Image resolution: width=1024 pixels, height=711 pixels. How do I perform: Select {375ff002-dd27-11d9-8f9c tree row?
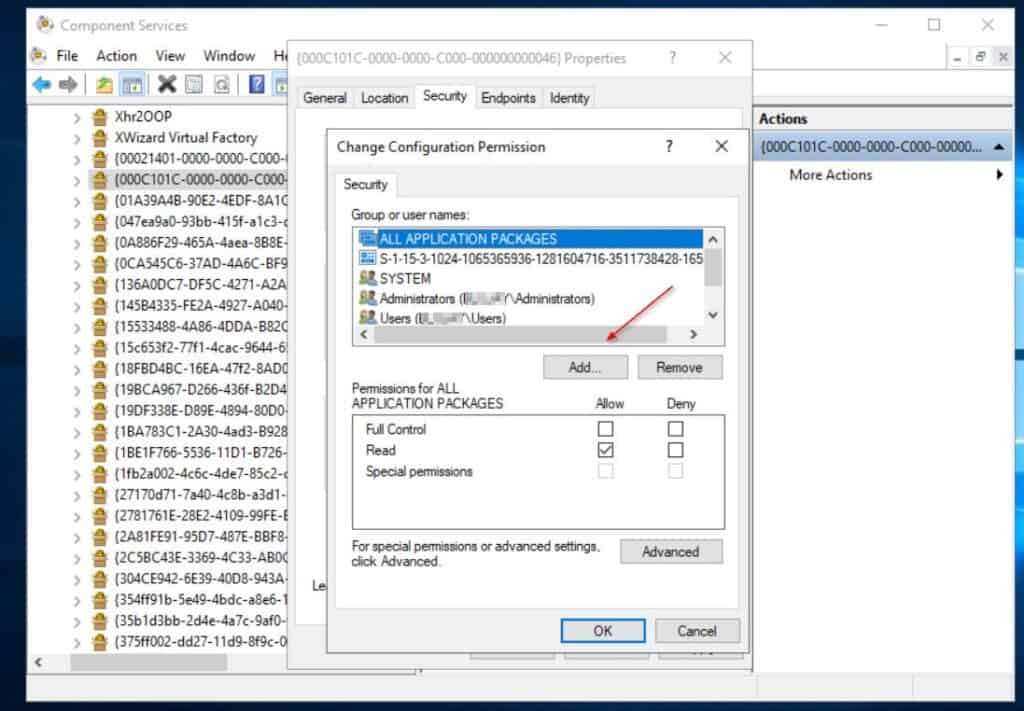click(189, 642)
